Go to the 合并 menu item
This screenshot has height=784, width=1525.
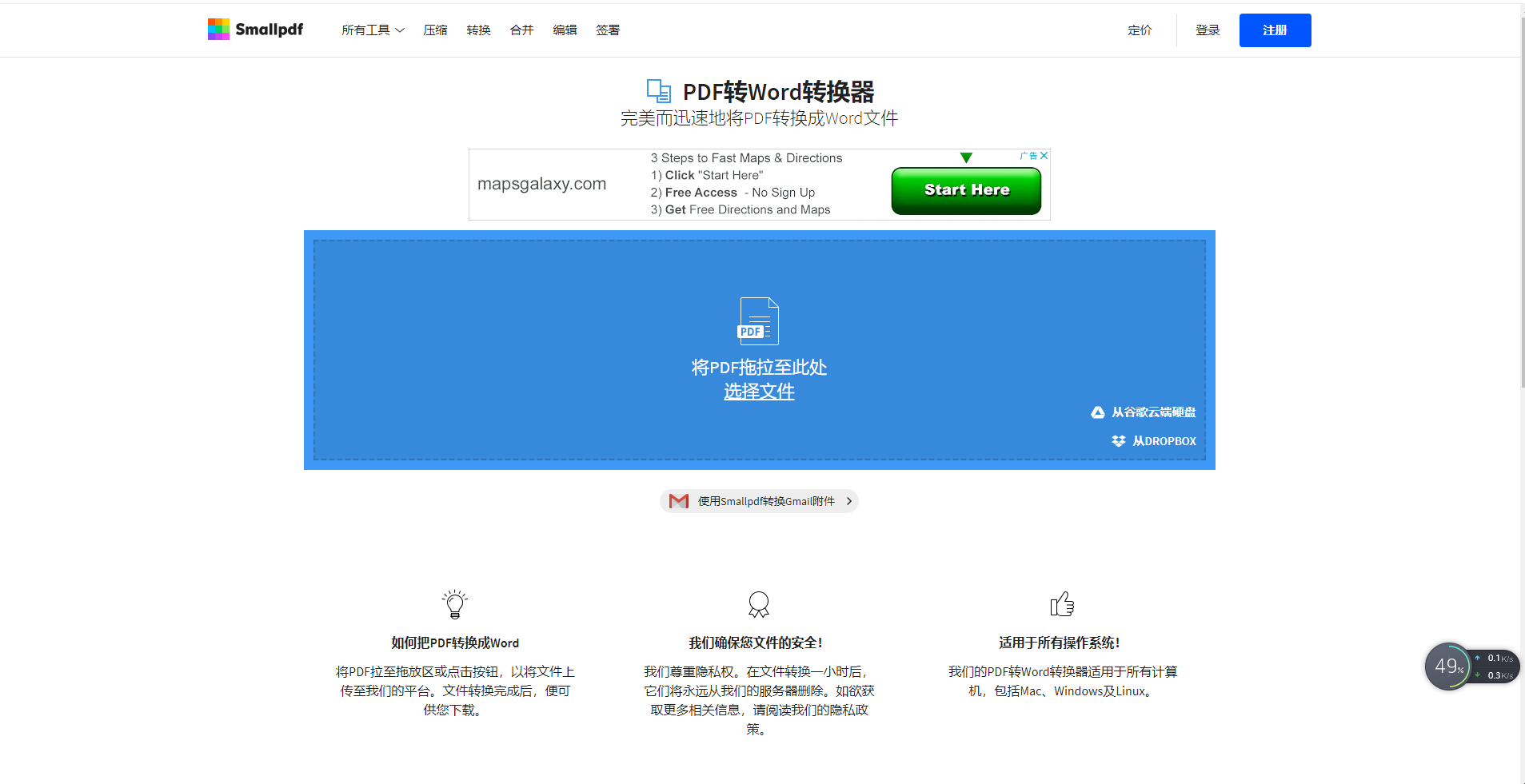(x=521, y=30)
